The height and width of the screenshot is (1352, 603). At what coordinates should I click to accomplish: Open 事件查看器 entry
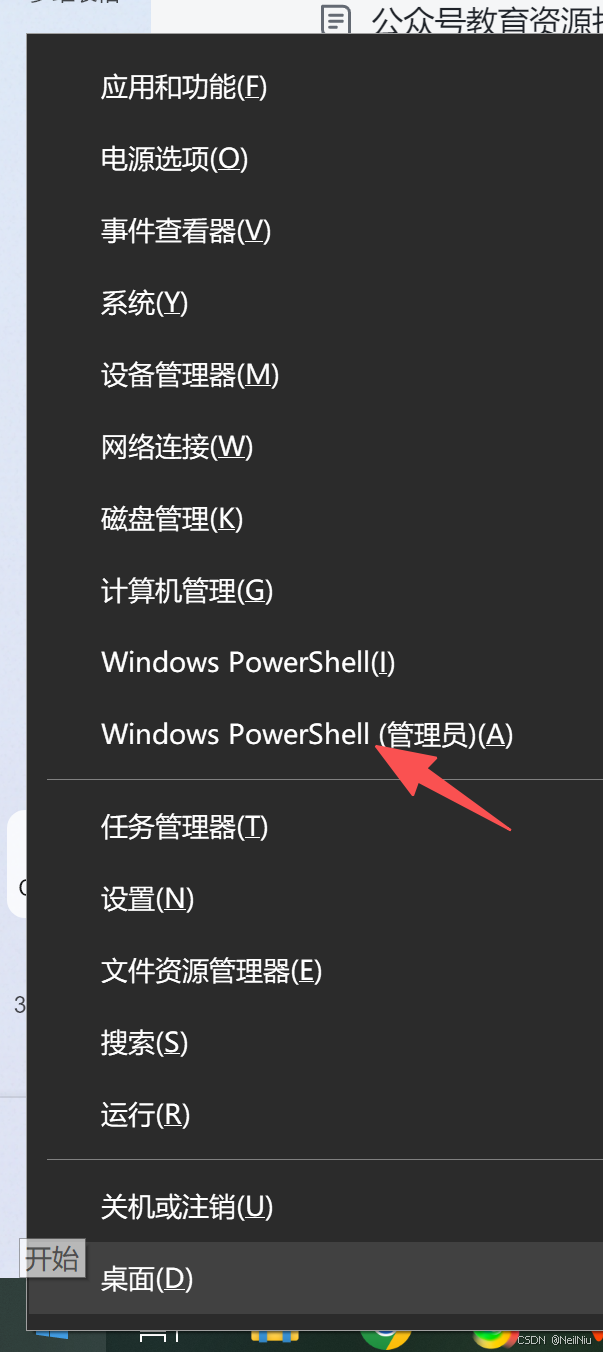coord(315,232)
